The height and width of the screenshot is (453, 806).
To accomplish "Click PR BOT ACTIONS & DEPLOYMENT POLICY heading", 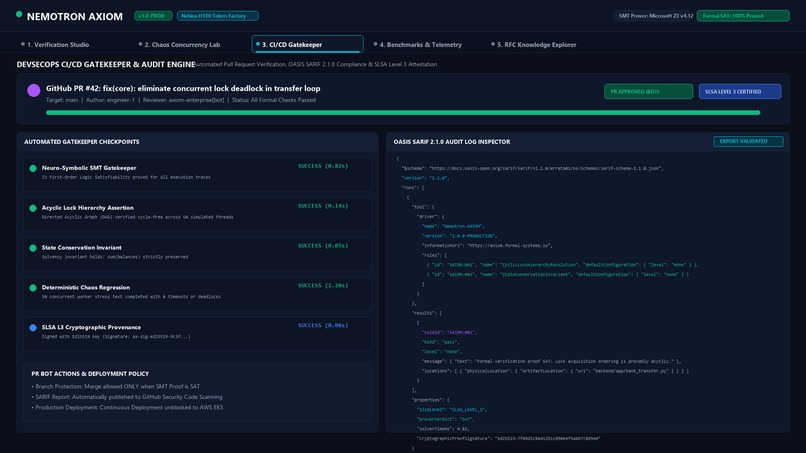I will coord(90,374).
